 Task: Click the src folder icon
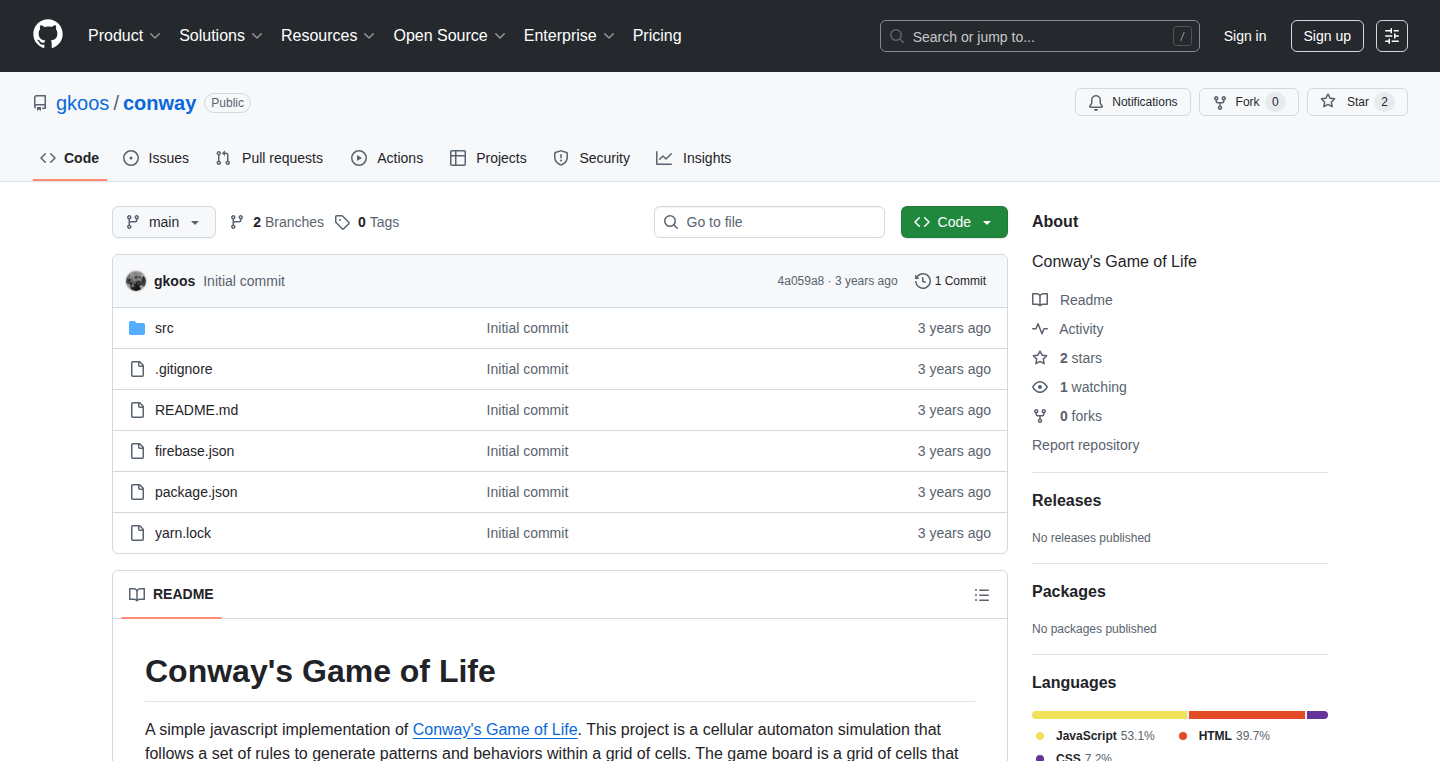(x=137, y=328)
